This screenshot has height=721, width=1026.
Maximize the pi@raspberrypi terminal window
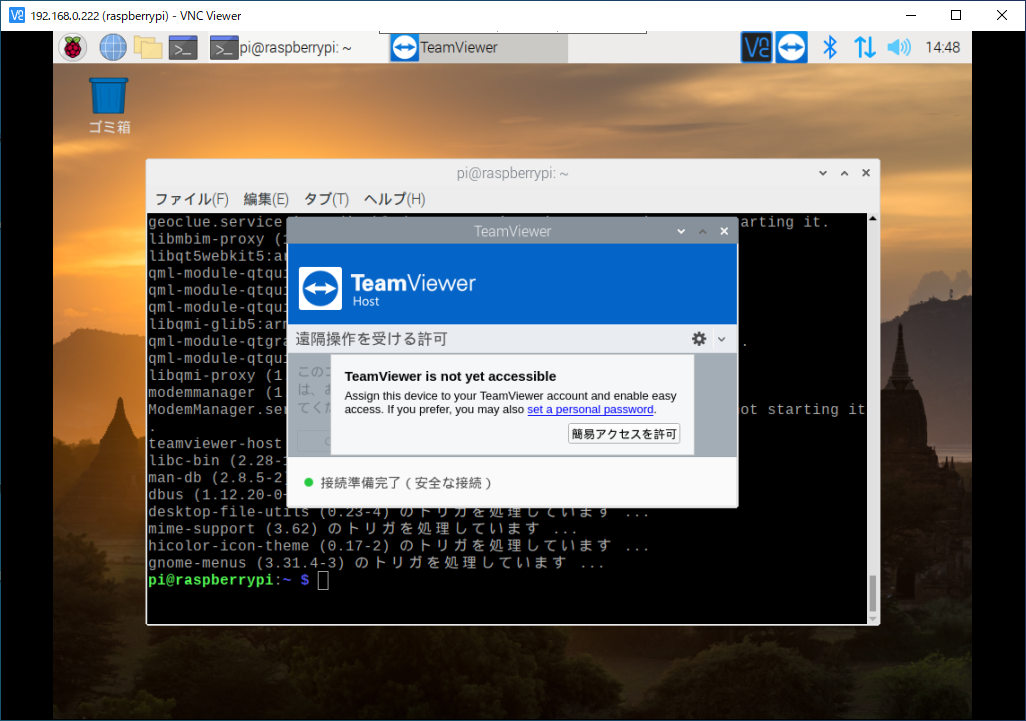pyautogui.click(x=845, y=173)
